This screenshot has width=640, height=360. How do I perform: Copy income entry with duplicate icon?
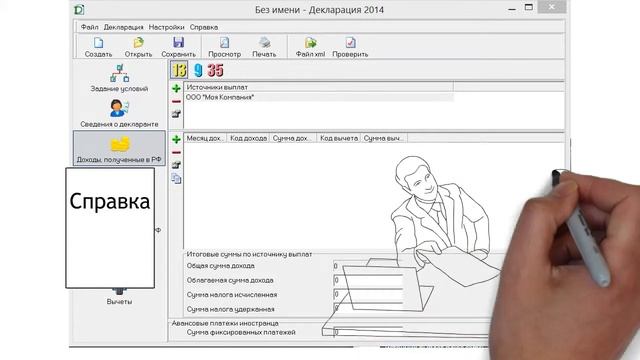tap(176, 178)
